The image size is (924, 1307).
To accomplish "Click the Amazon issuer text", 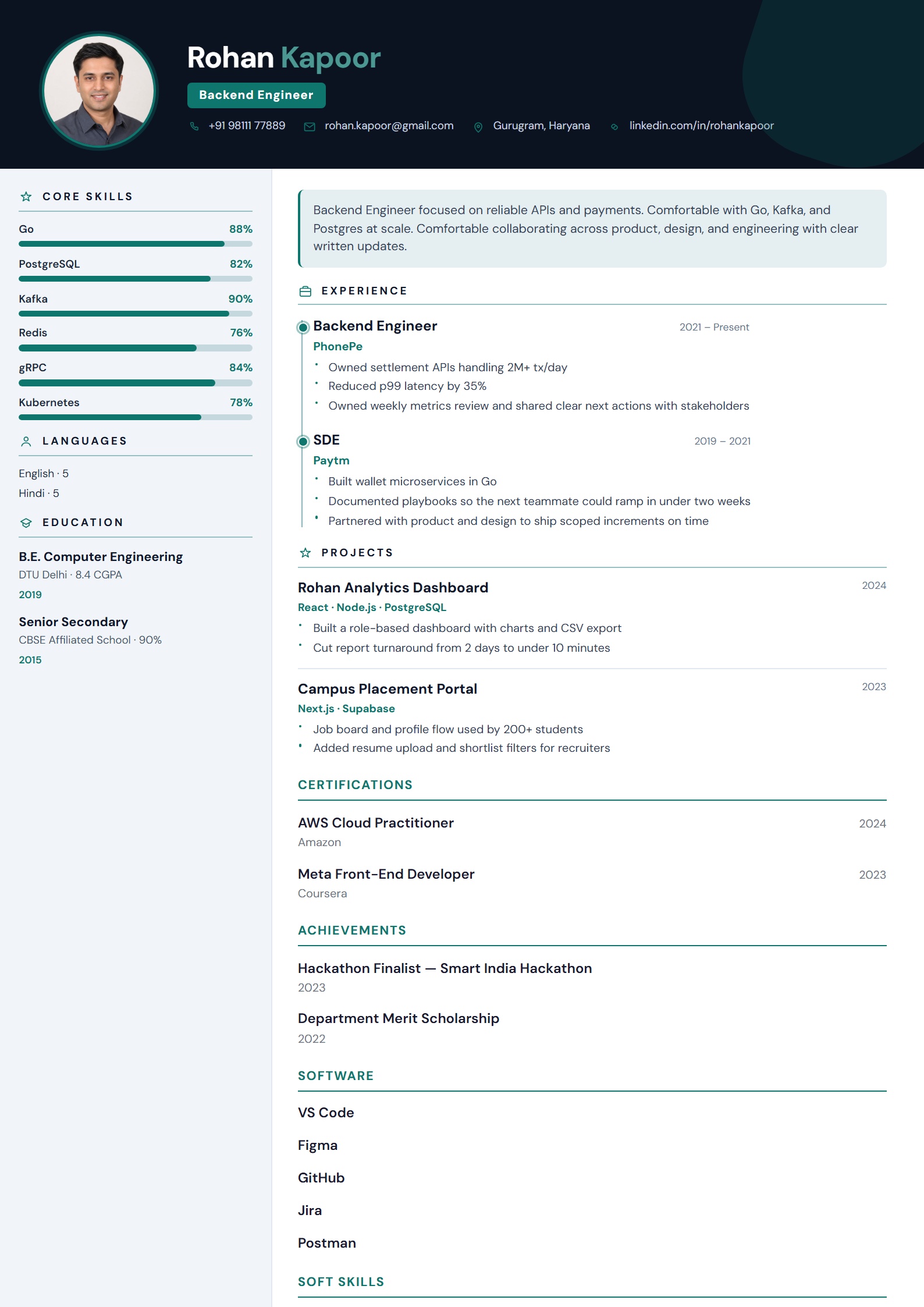I will pyautogui.click(x=319, y=843).
